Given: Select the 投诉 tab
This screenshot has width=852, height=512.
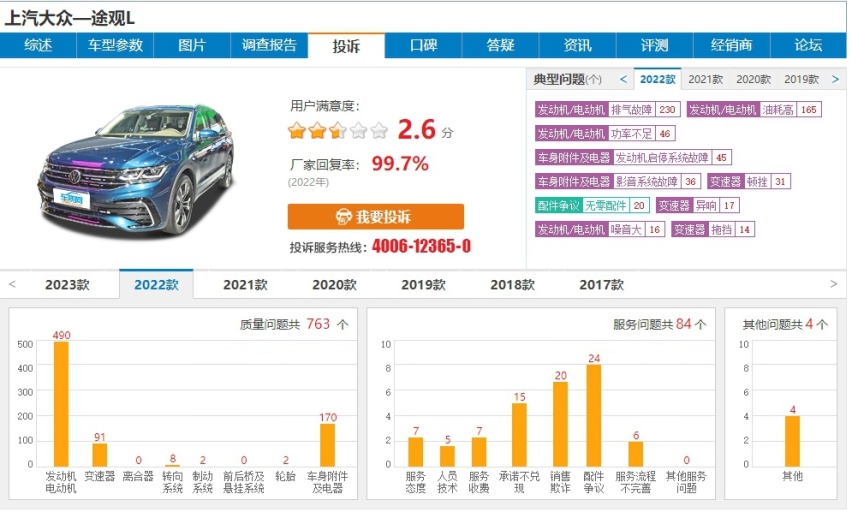Looking at the screenshot, I should coord(346,46).
